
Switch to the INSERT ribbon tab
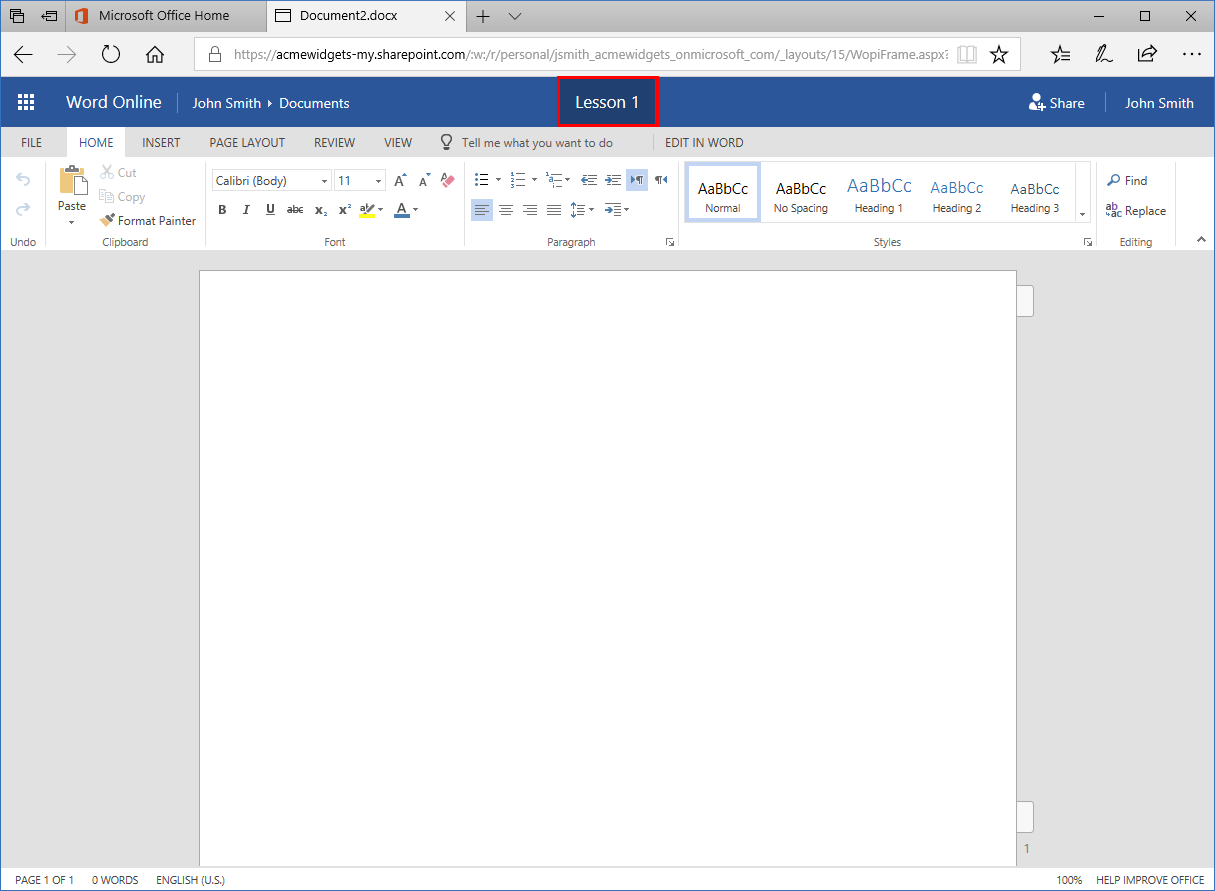pos(161,142)
